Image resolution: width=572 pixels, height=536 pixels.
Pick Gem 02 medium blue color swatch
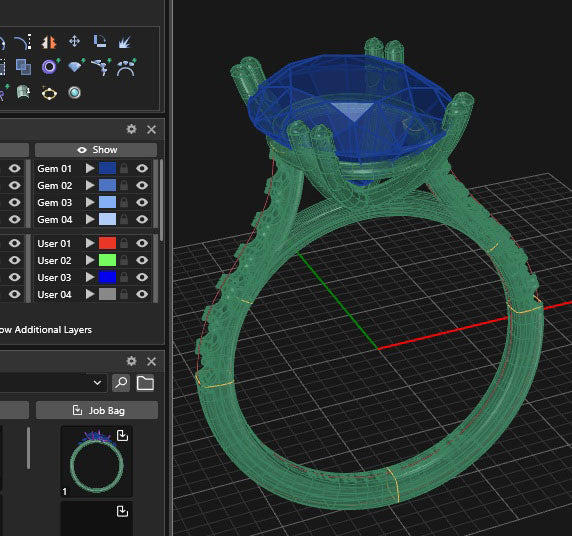point(108,185)
